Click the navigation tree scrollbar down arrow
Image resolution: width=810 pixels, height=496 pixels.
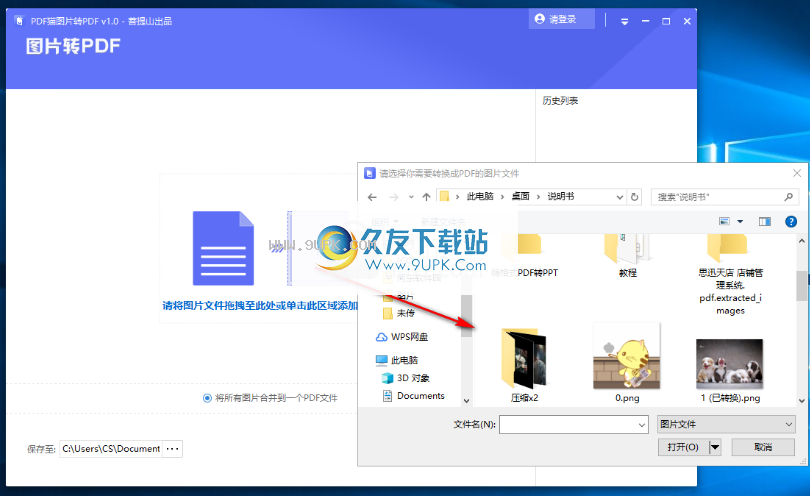coord(466,400)
